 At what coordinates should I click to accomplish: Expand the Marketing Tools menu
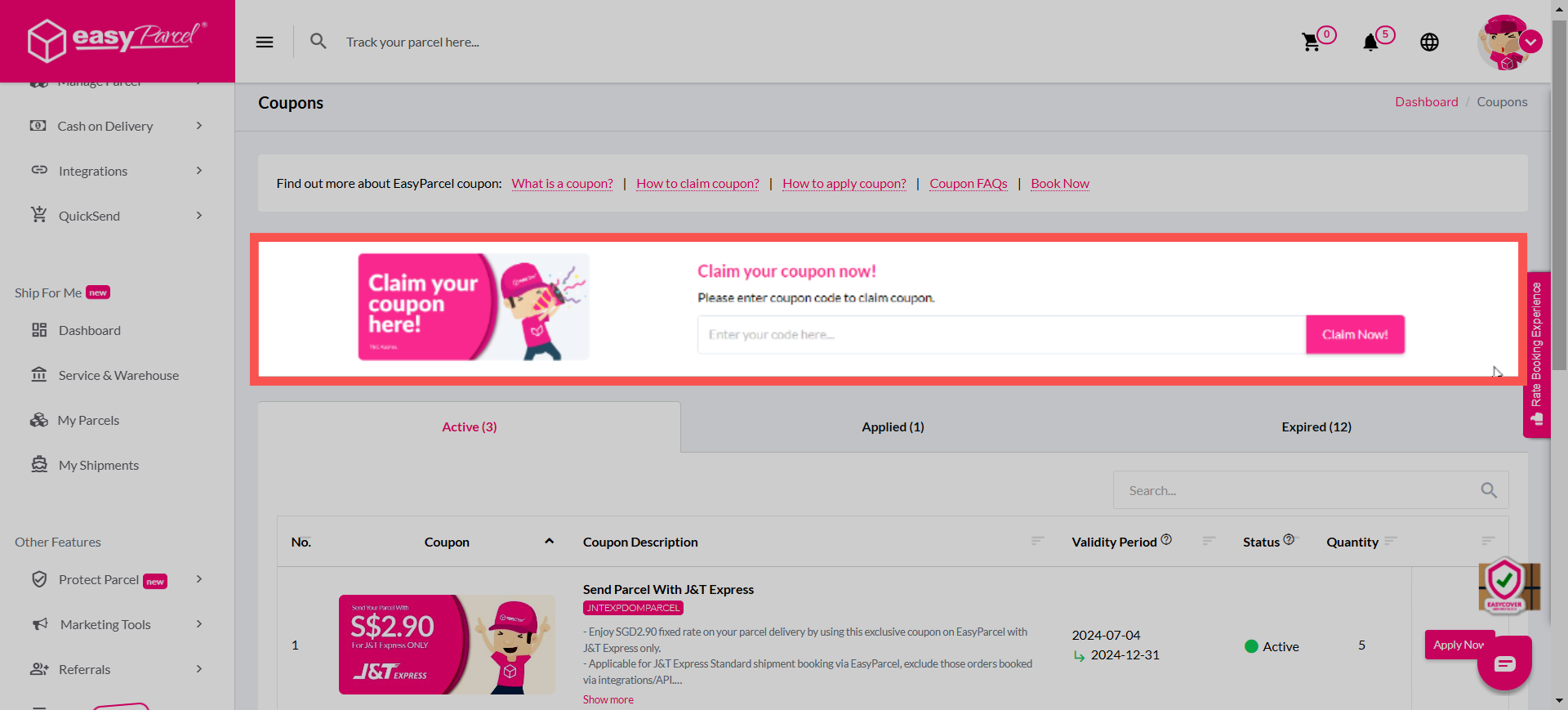(x=199, y=624)
